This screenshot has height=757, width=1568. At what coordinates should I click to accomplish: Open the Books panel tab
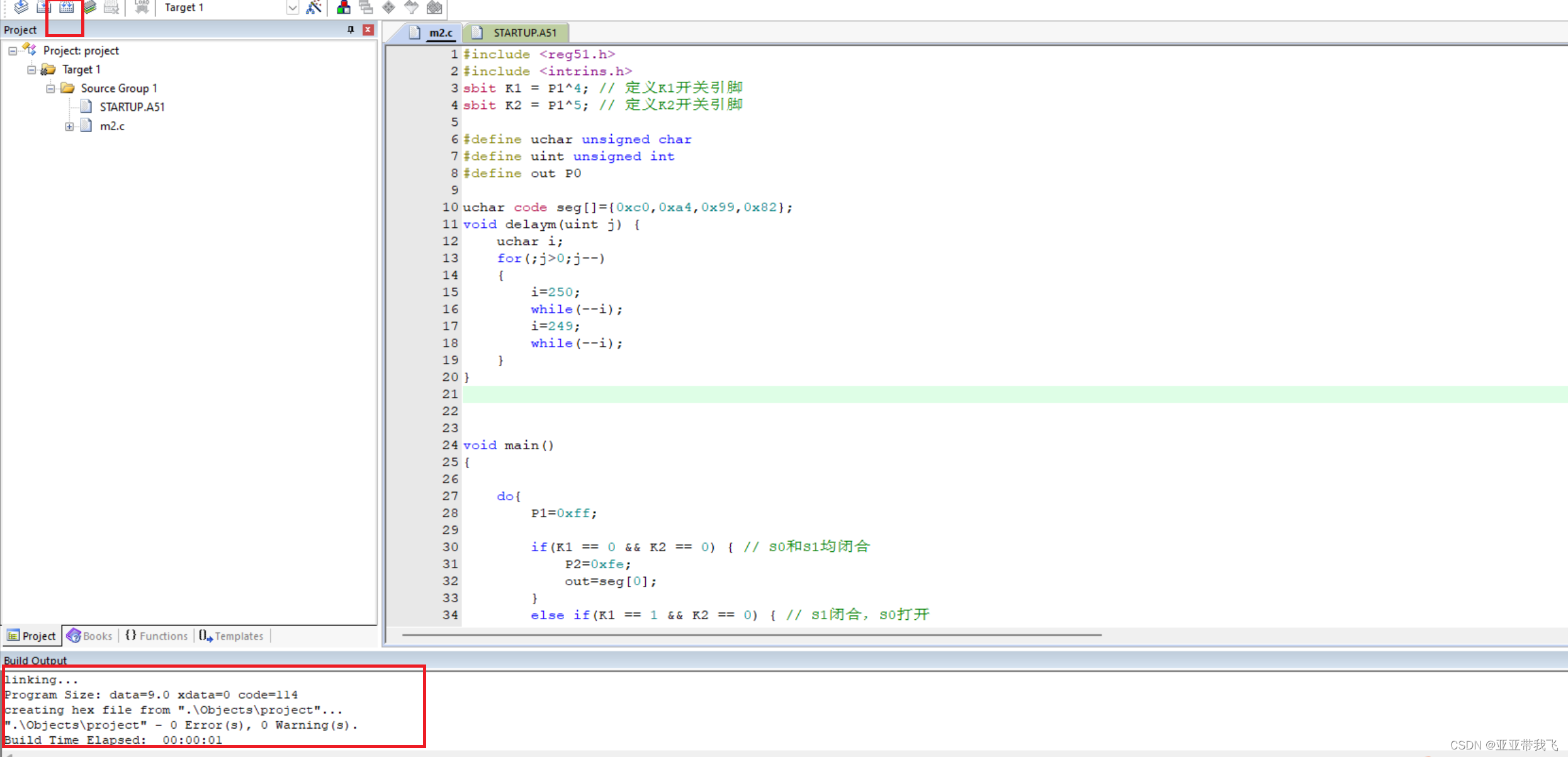tap(90, 636)
